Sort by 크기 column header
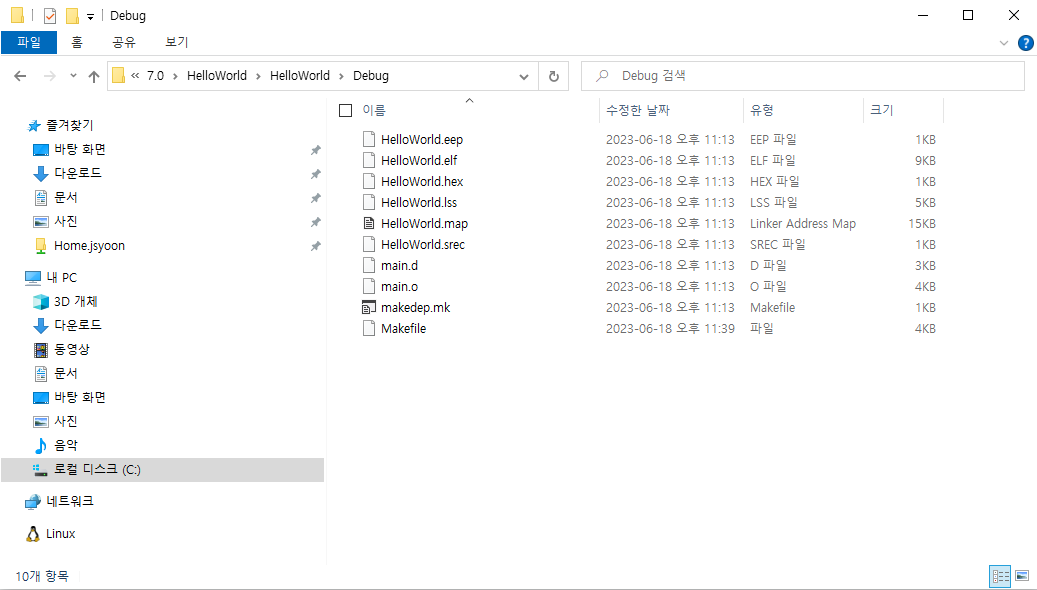 [x=882, y=110]
